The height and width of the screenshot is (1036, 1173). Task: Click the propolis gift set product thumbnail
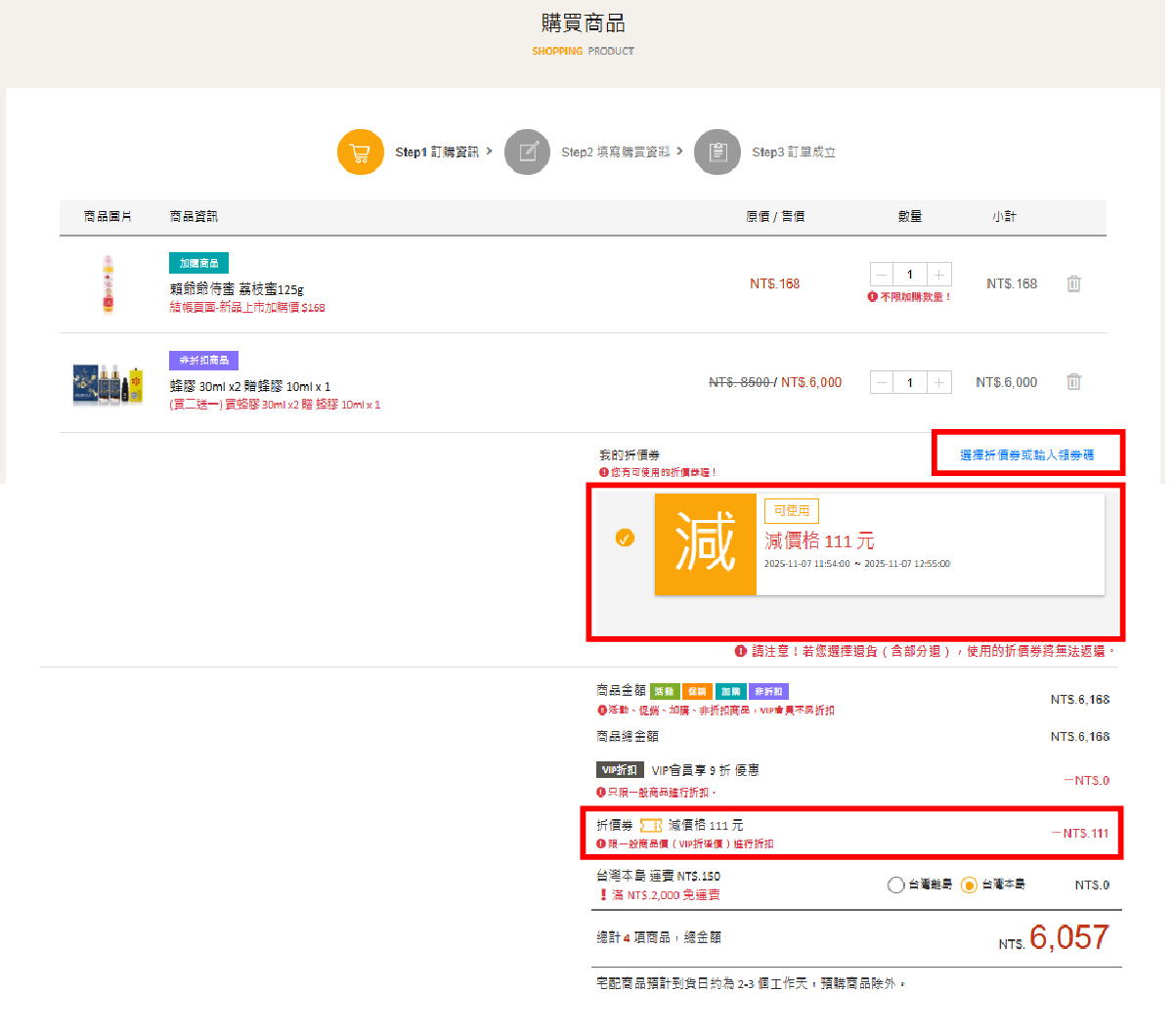(108, 383)
